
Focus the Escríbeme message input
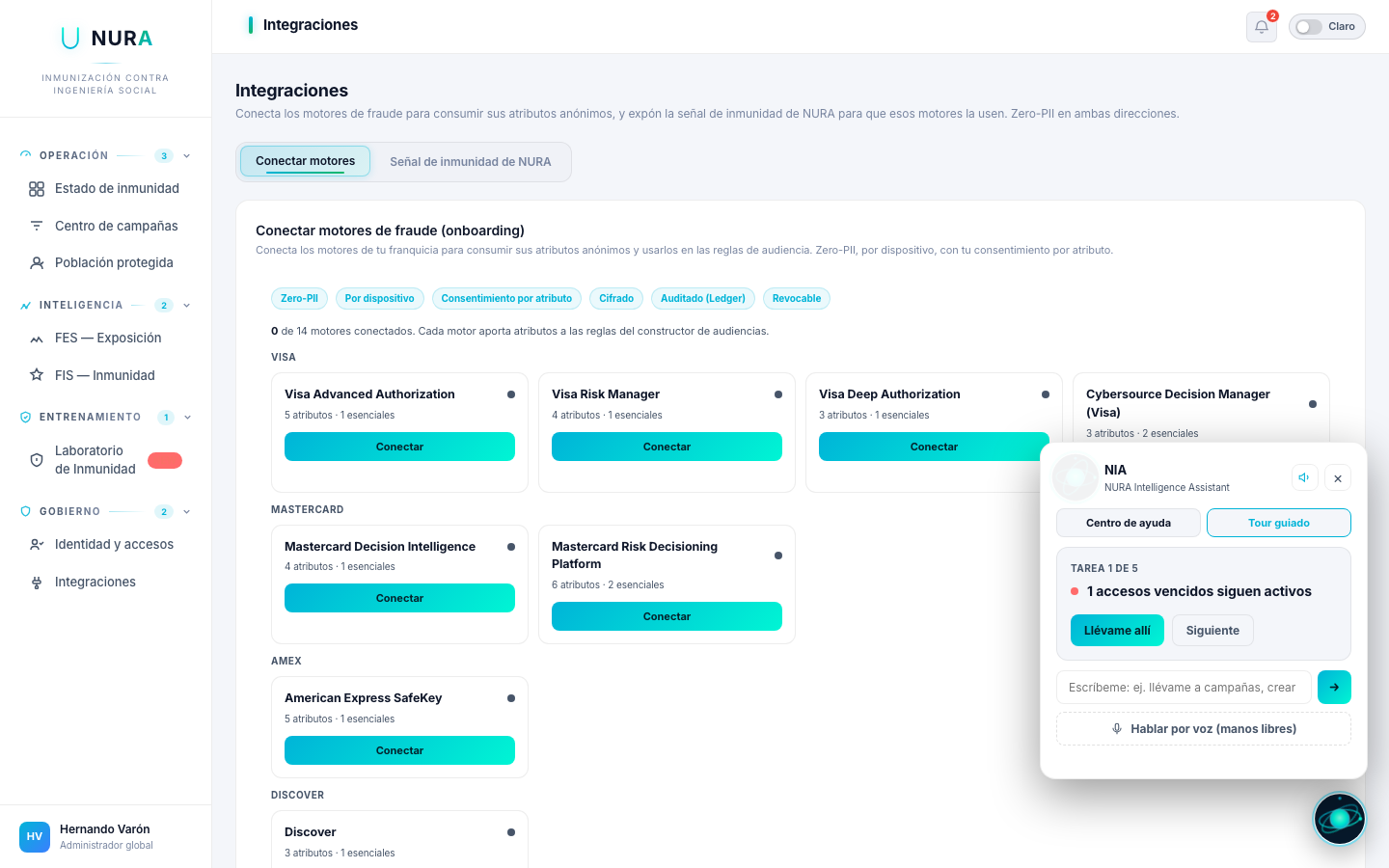pos(1184,688)
